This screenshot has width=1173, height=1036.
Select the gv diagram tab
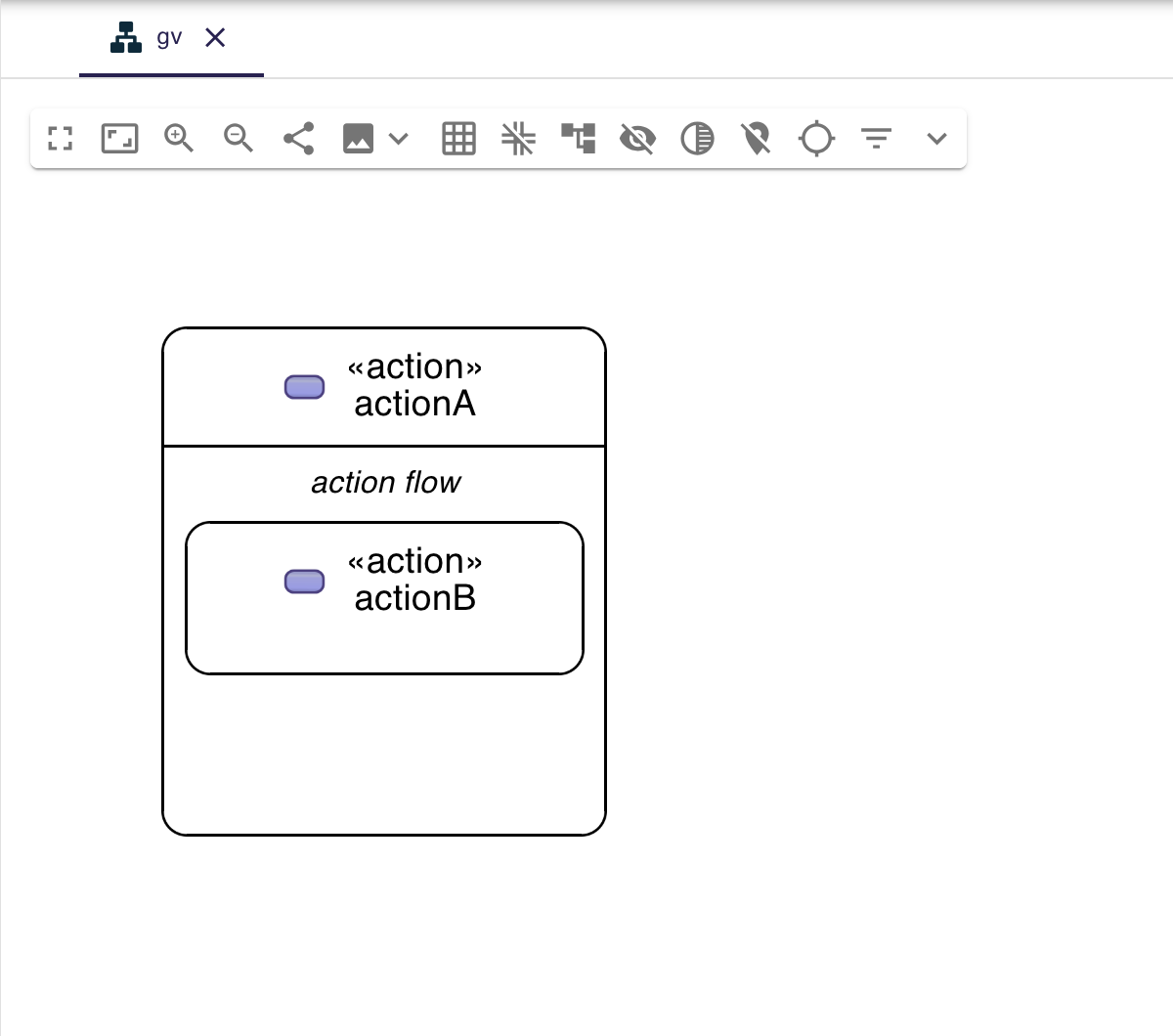156,39
